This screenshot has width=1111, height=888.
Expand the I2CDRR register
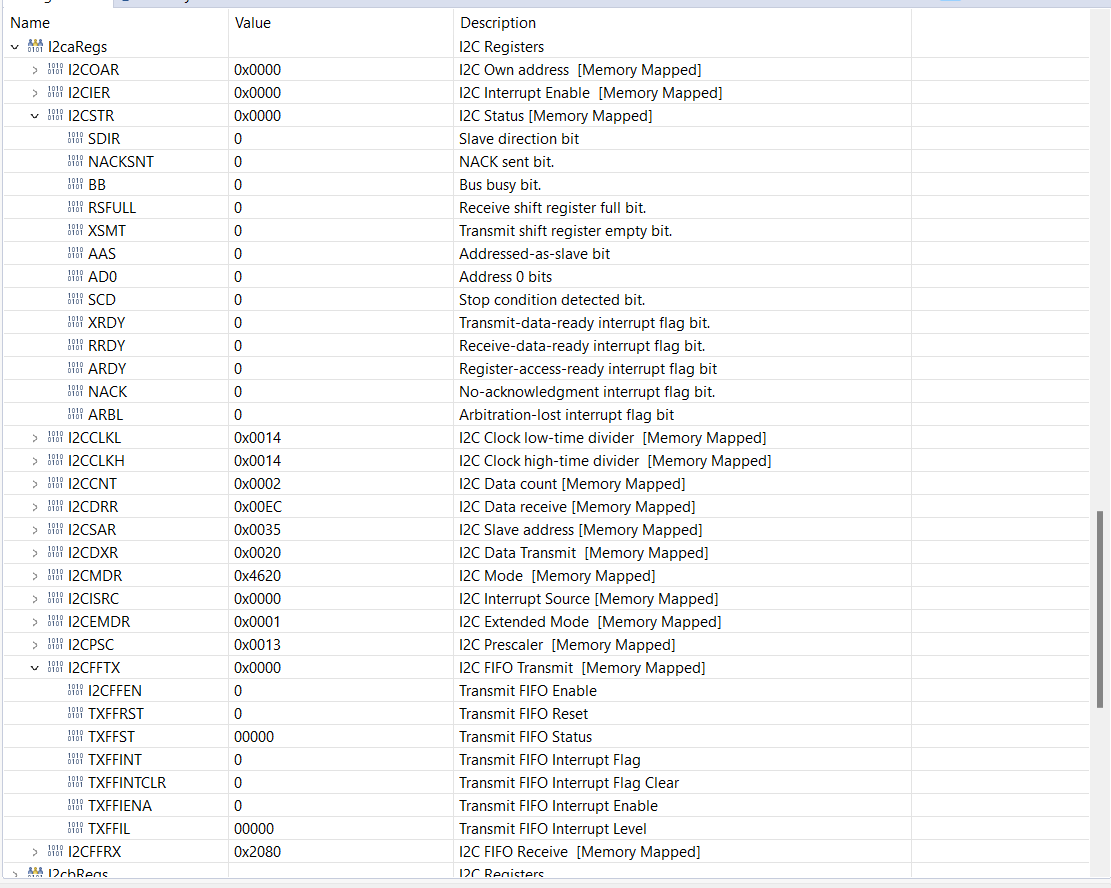[x=35, y=507]
